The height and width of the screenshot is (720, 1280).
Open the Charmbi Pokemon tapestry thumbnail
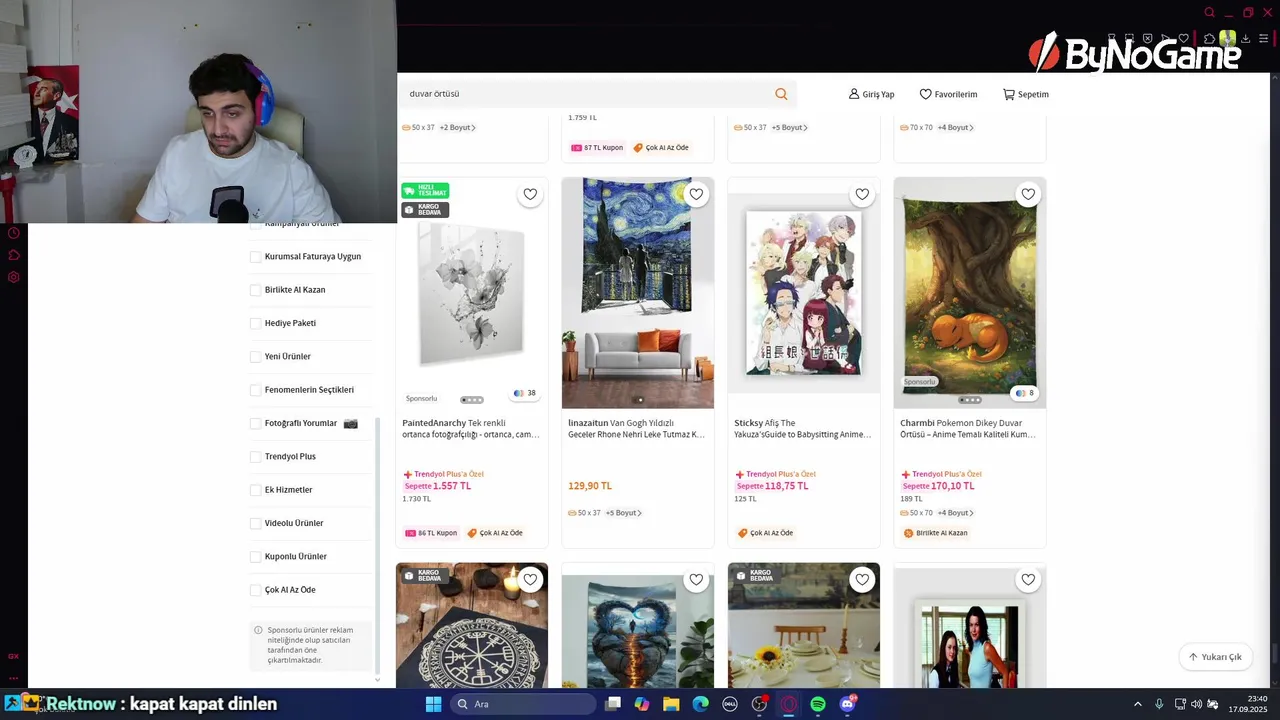click(970, 293)
